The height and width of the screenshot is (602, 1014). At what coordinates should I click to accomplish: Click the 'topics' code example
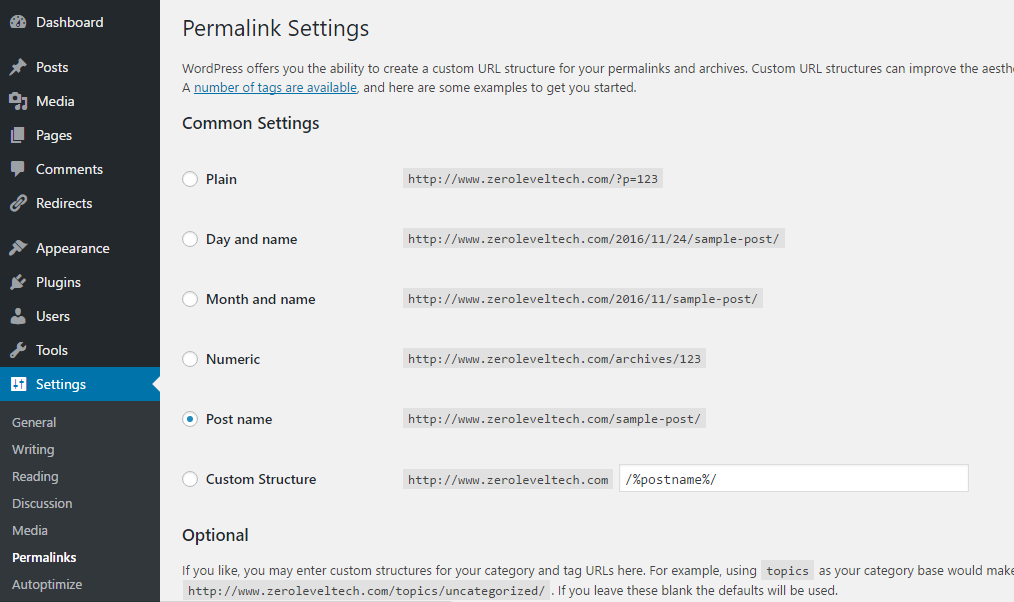(x=787, y=571)
